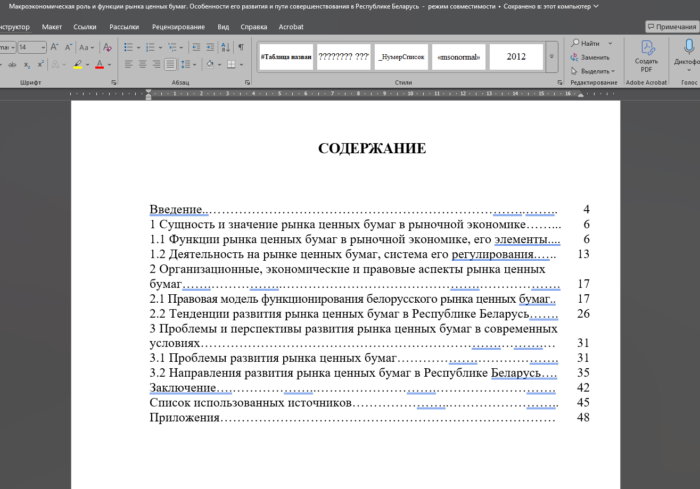Open the Рецензирование ribbon tab
Image resolution: width=700 pixels, height=489 pixels.
tap(178, 27)
